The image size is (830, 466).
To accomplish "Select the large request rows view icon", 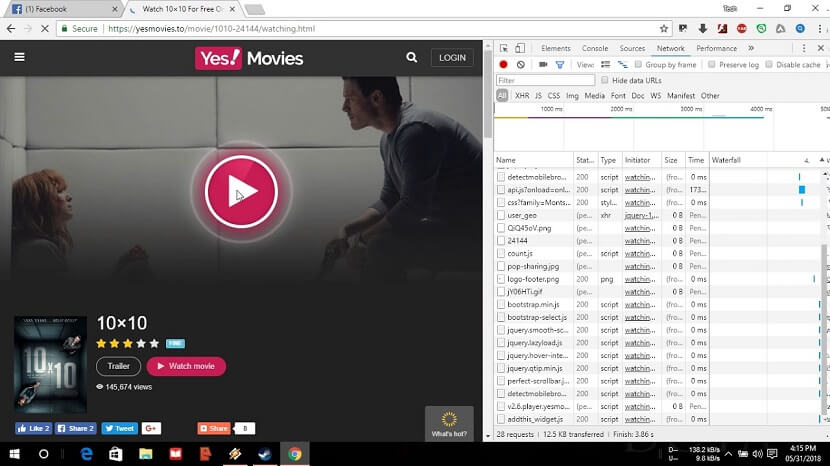I will pyautogui.click(x=606, y=65).
